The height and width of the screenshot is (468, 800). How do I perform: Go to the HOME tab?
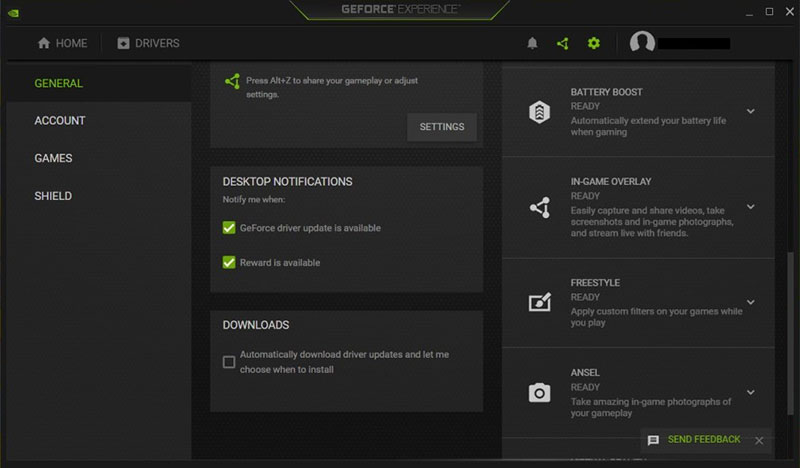(x=62, y=43)
